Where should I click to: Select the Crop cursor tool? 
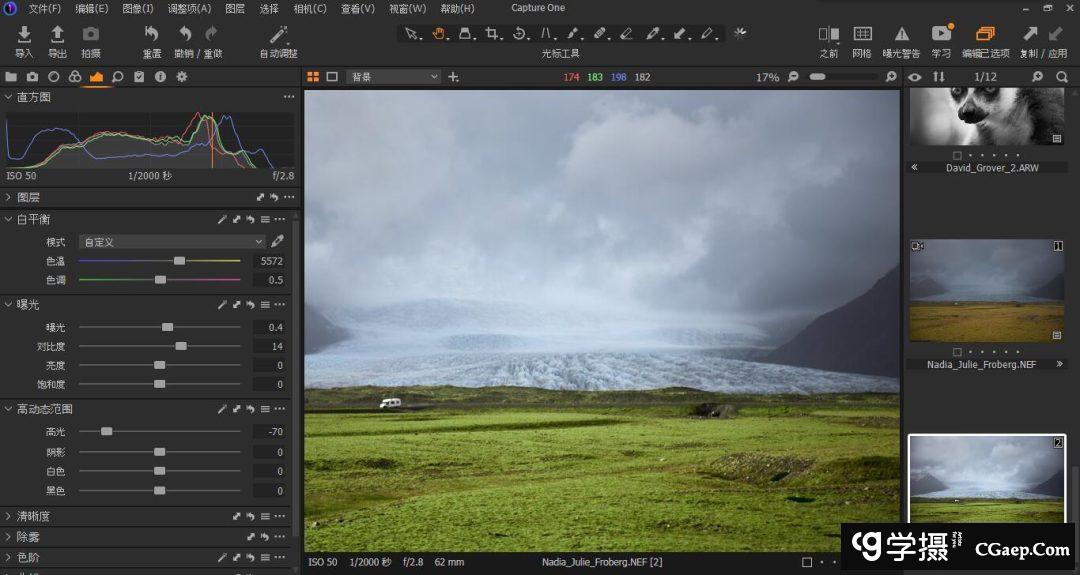coord(492,34)
